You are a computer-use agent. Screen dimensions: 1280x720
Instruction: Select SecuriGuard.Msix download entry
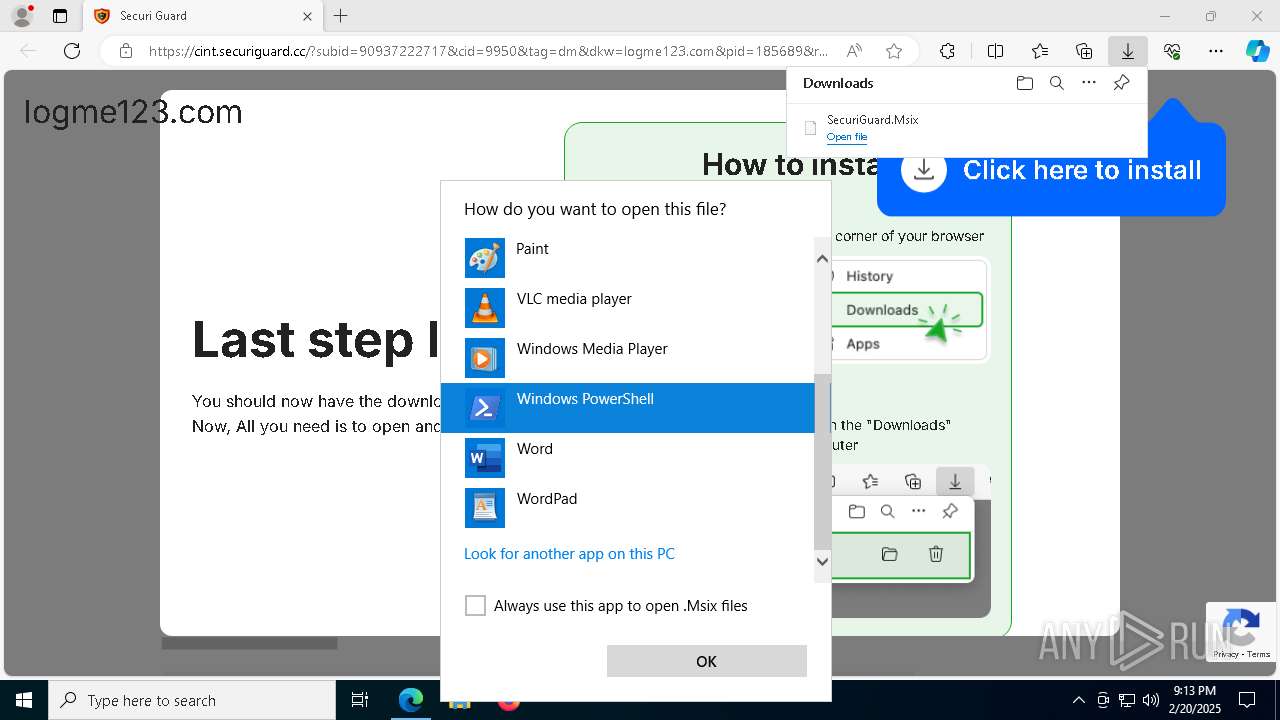coord(966,128)
